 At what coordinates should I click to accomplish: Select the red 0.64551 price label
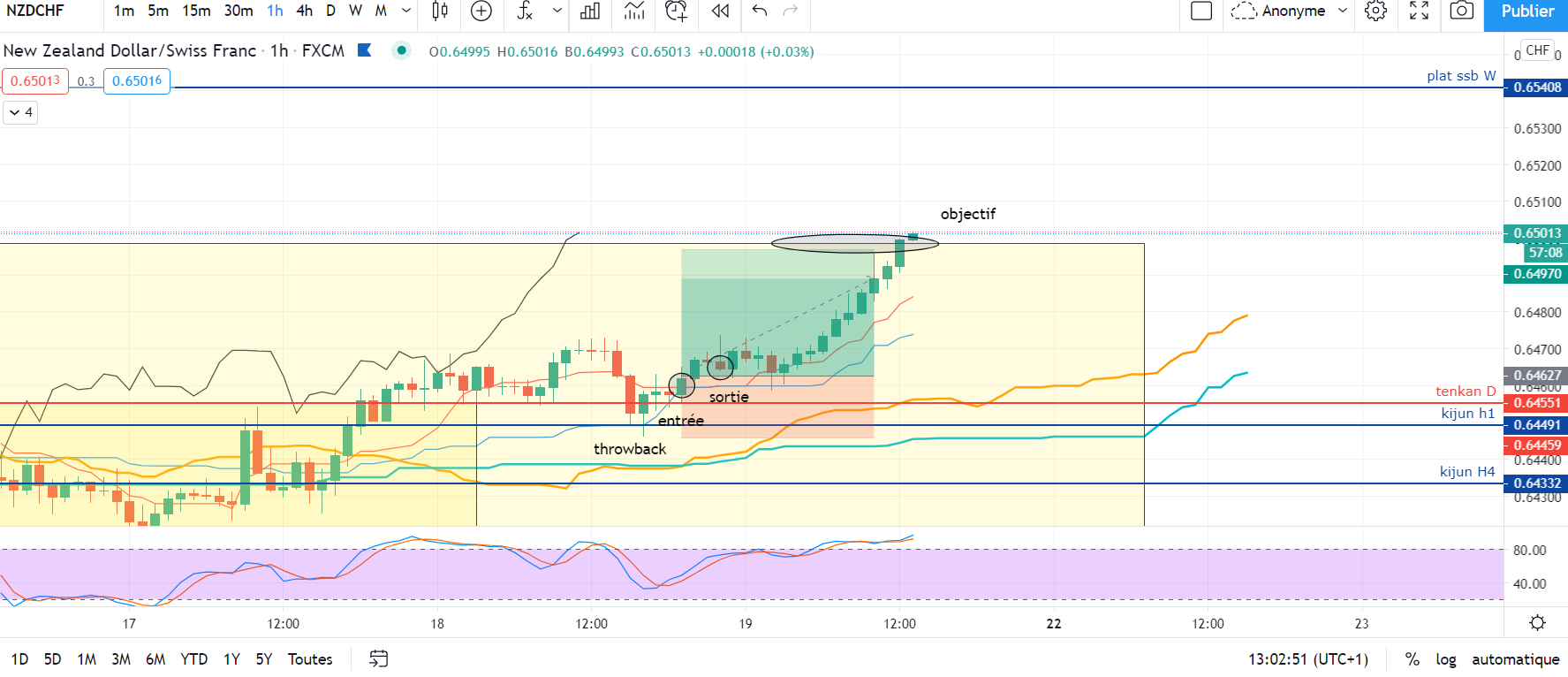[x=1536, y=403]
